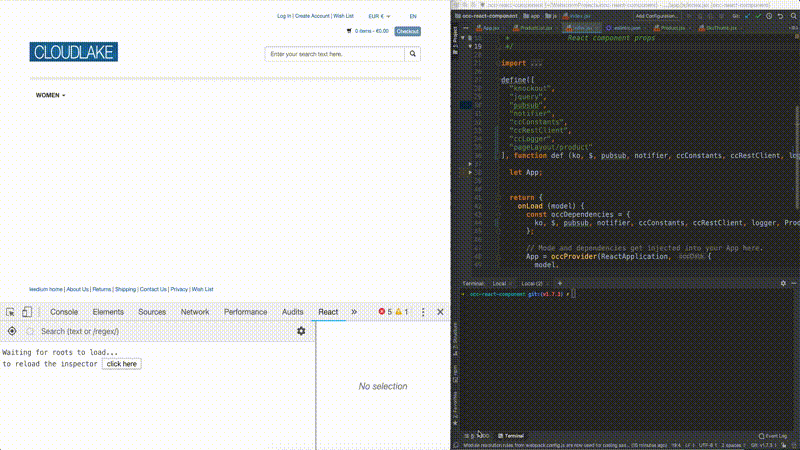This screenshot has height=450, width=800.
Task: Open the Performance tab
Action: [x=245, y=312]
